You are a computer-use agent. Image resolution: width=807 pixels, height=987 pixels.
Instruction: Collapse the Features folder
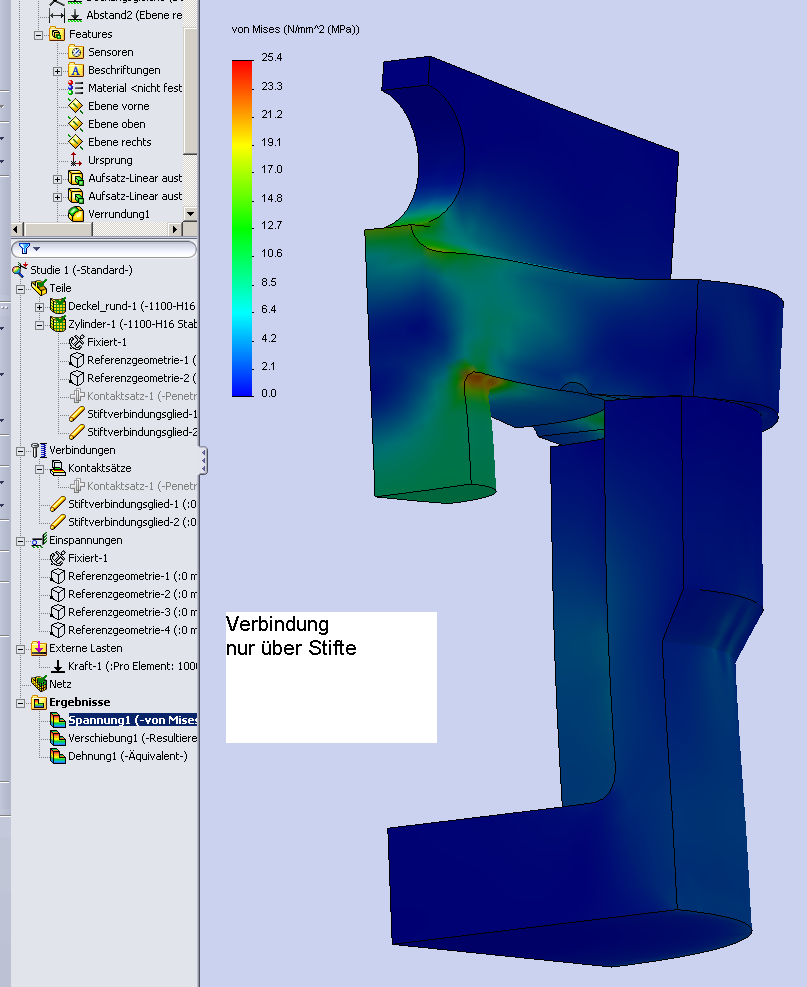pyautogui.click(x=38, y=35)
